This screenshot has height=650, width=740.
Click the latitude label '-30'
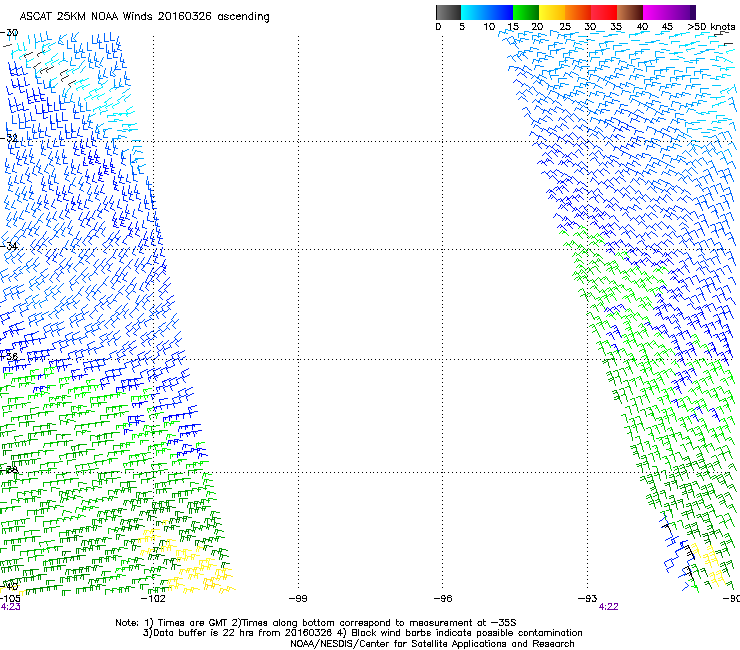coord(9,33)
